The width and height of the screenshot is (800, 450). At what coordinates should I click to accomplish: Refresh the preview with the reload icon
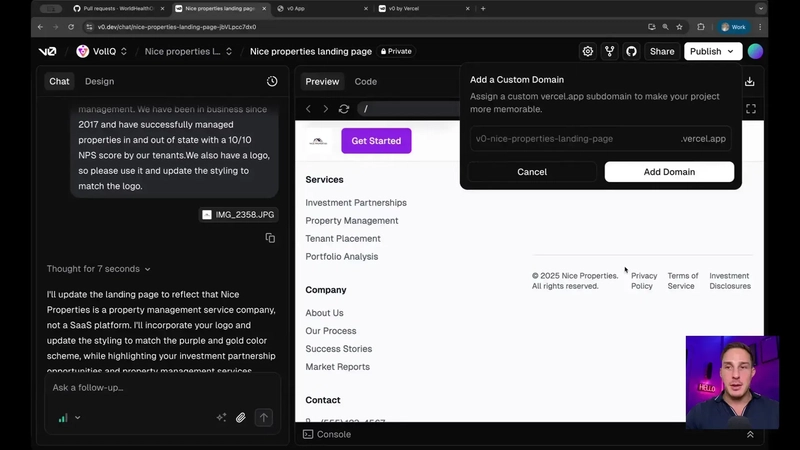[x=344, y=109]
